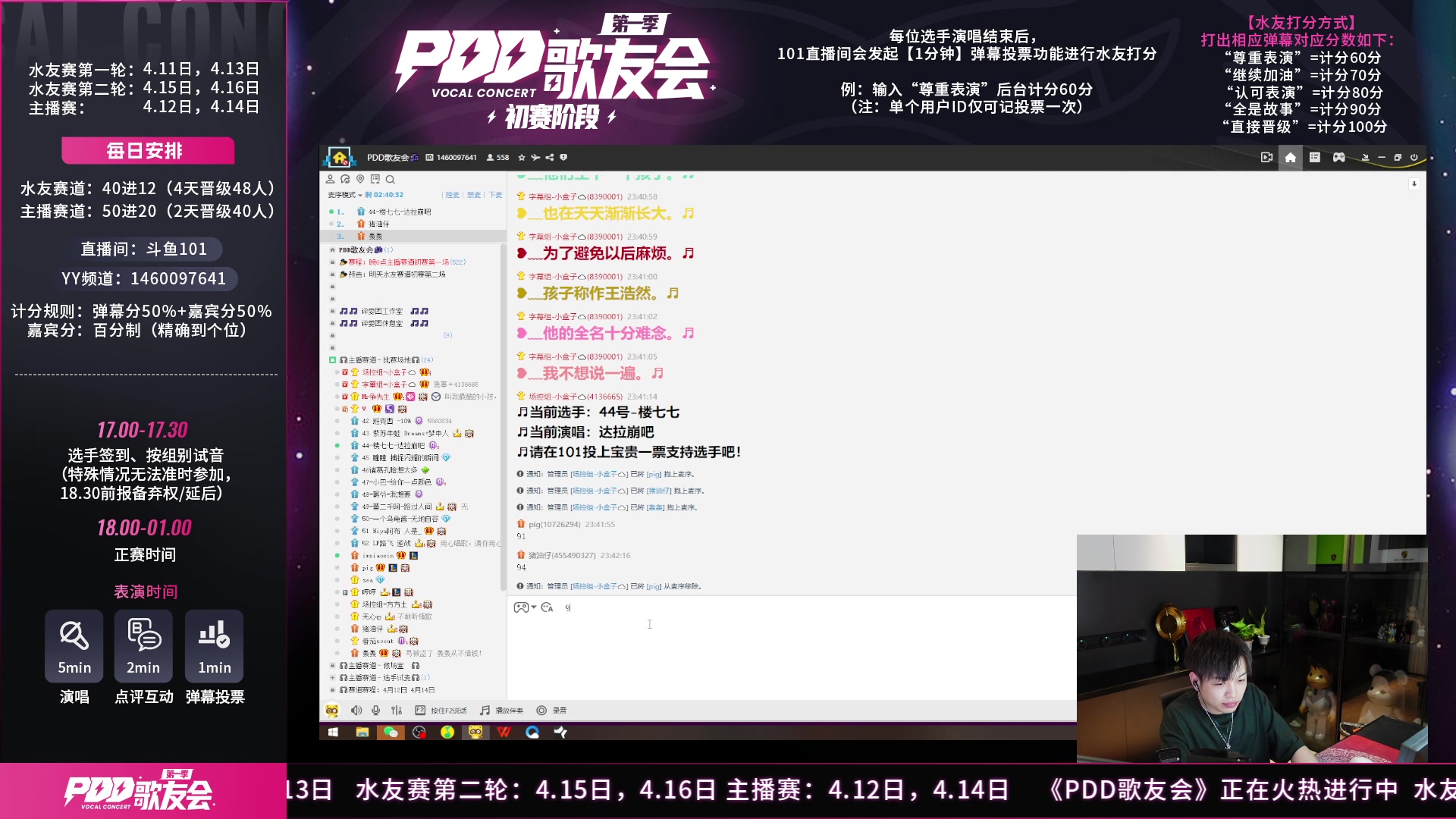Select user imxiaoxin in channel list
The image size is (1456, 819).
pos(378,555)
